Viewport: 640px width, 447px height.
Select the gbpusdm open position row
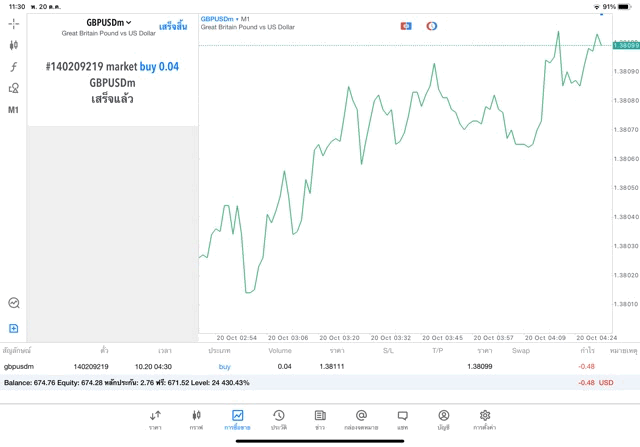click(320, 367)
